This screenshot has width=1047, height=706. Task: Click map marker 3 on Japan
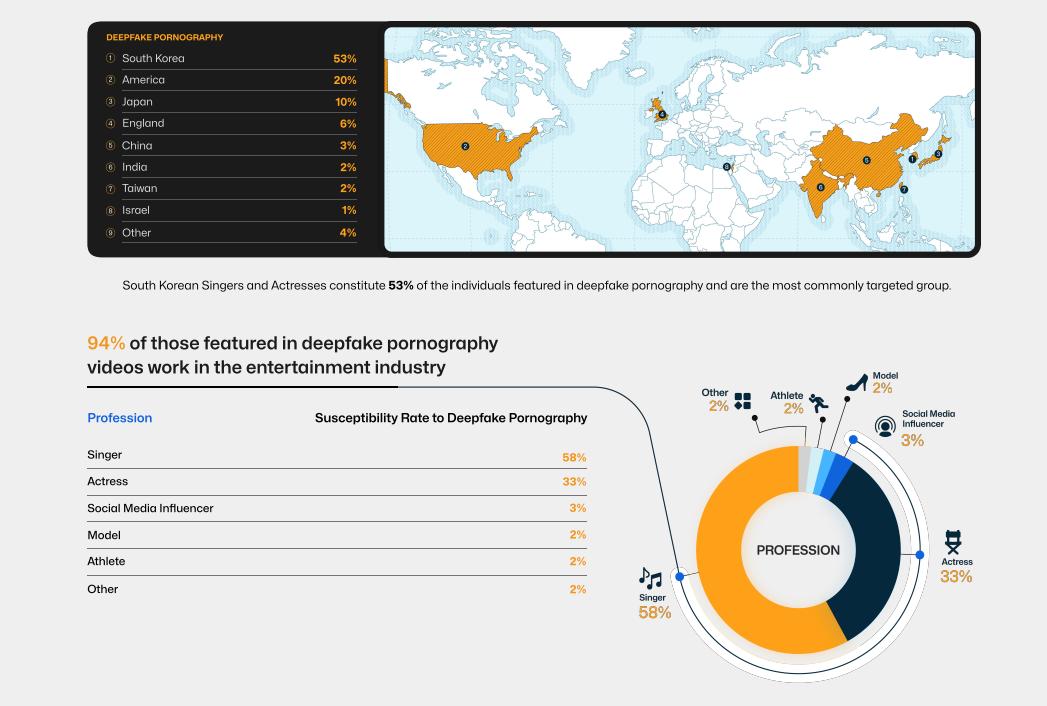pyautogui.click(x=937, y=154)
